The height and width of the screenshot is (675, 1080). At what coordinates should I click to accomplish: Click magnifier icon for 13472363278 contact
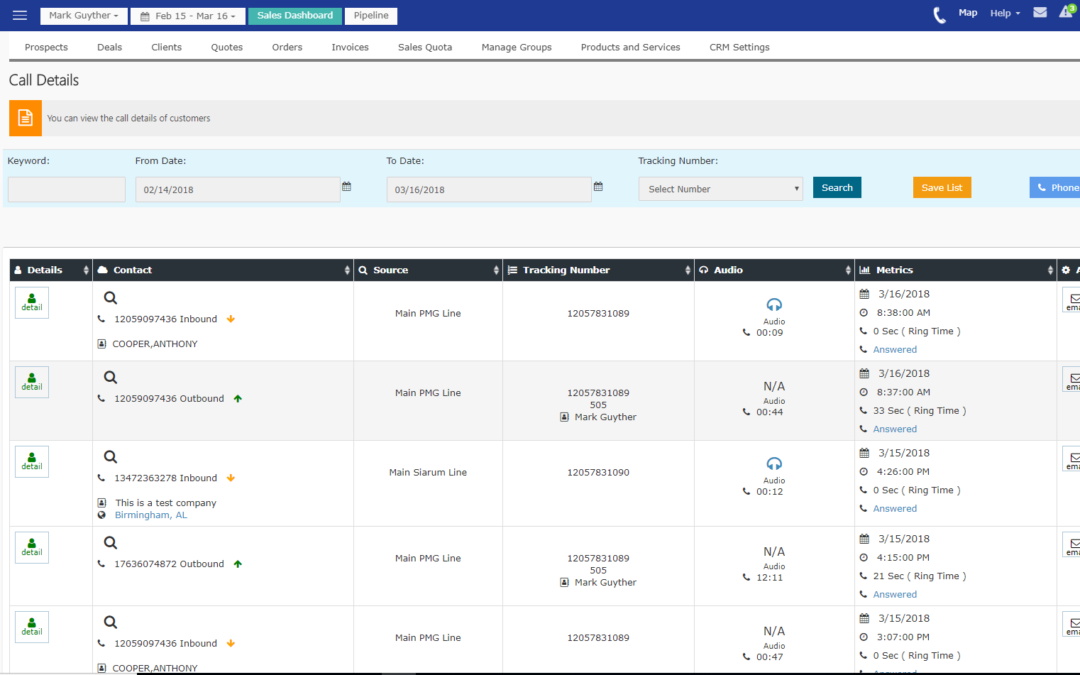(111, 457)
